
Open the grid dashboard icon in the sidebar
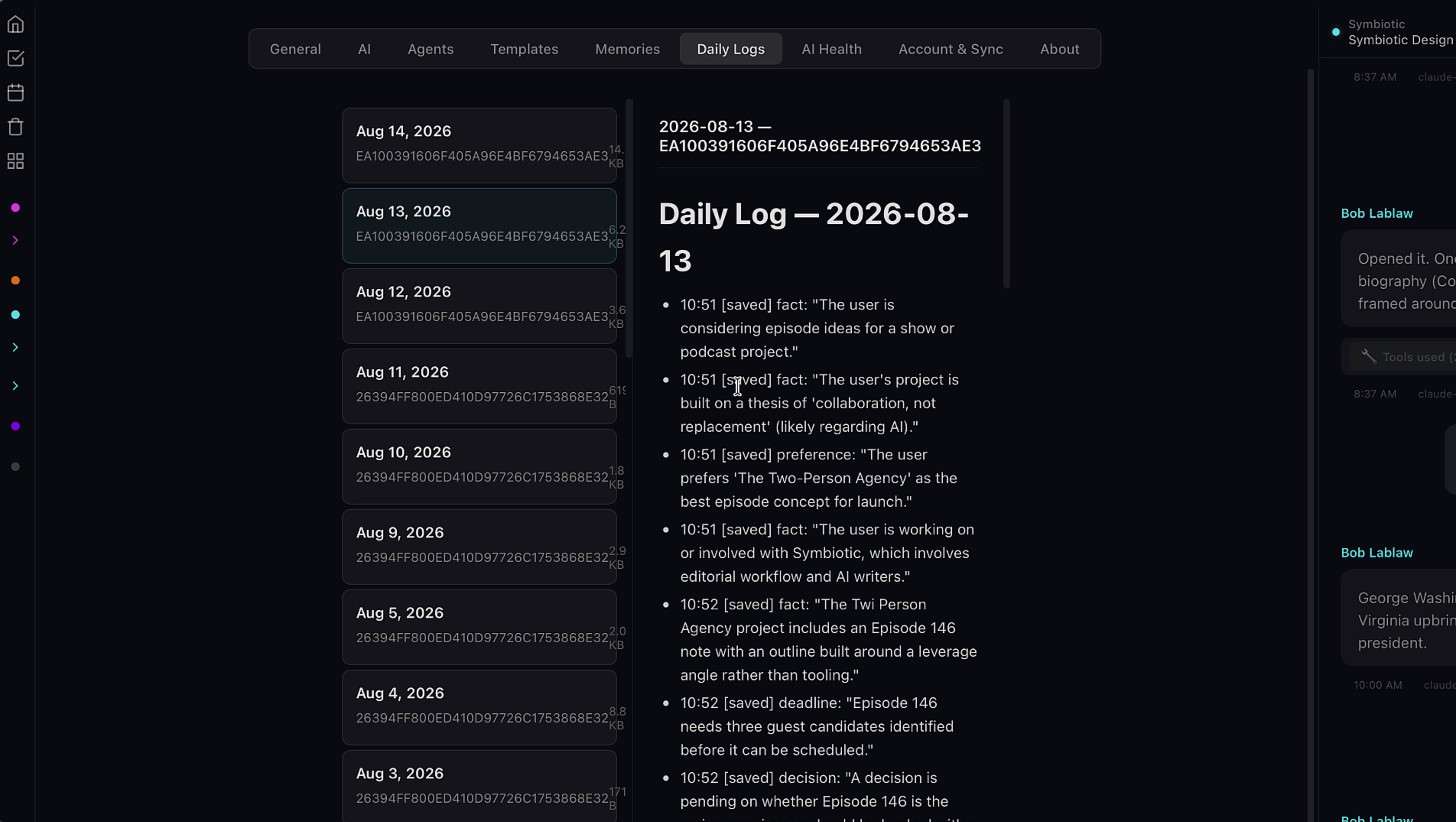click(16, 161)
